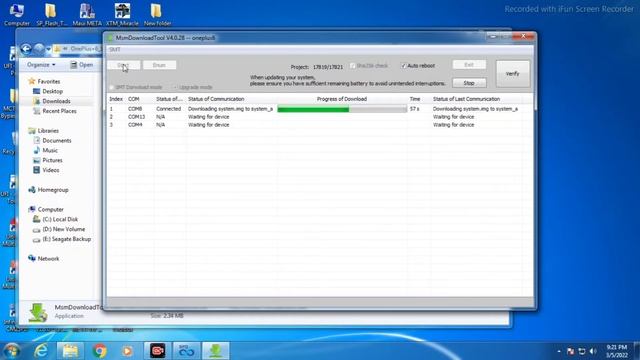This screenshot has width=640, height=360.
Task: Open Windows Explorer from the taskbar
Action: (x=70, y=351)
